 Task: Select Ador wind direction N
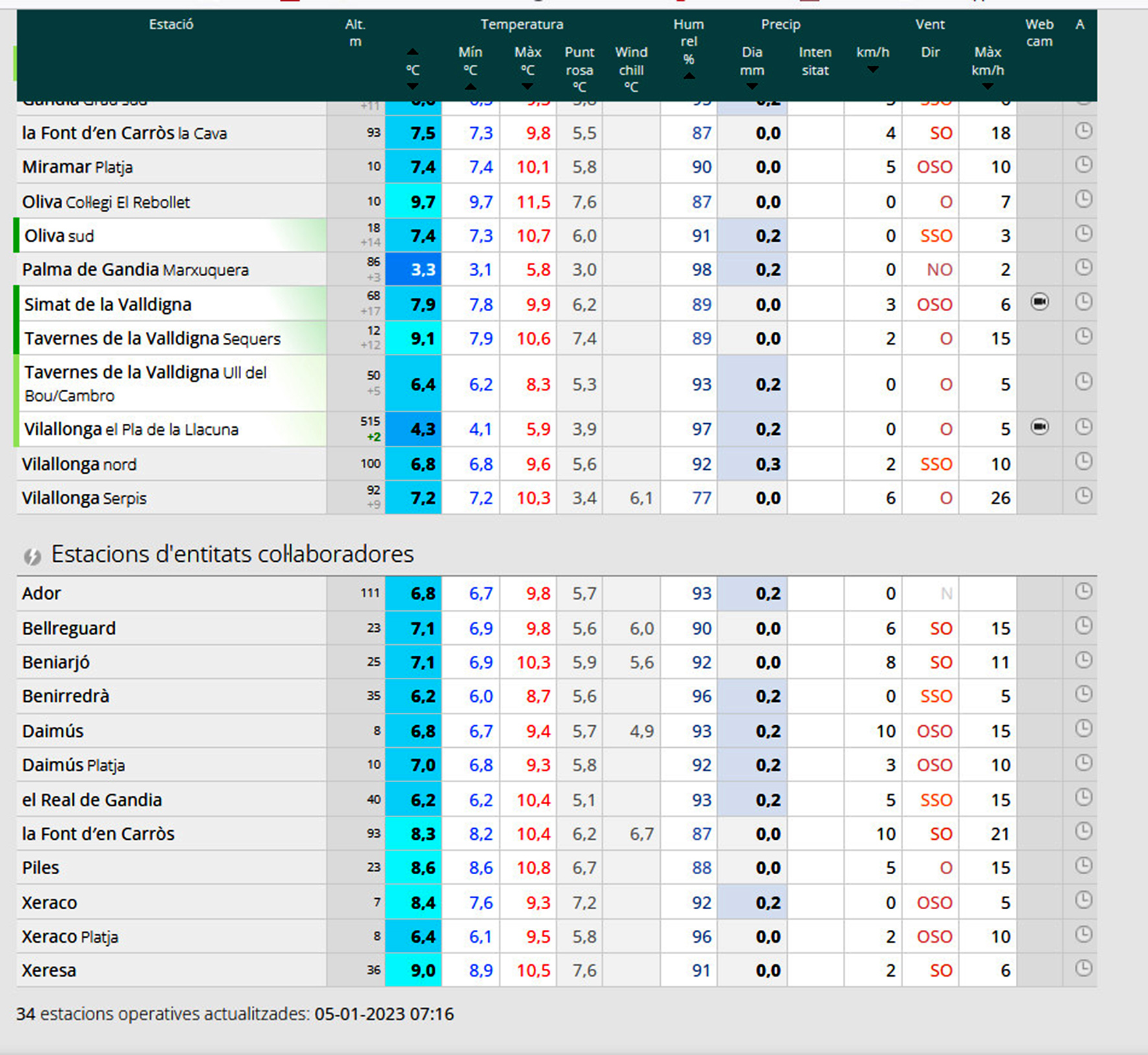946,594
